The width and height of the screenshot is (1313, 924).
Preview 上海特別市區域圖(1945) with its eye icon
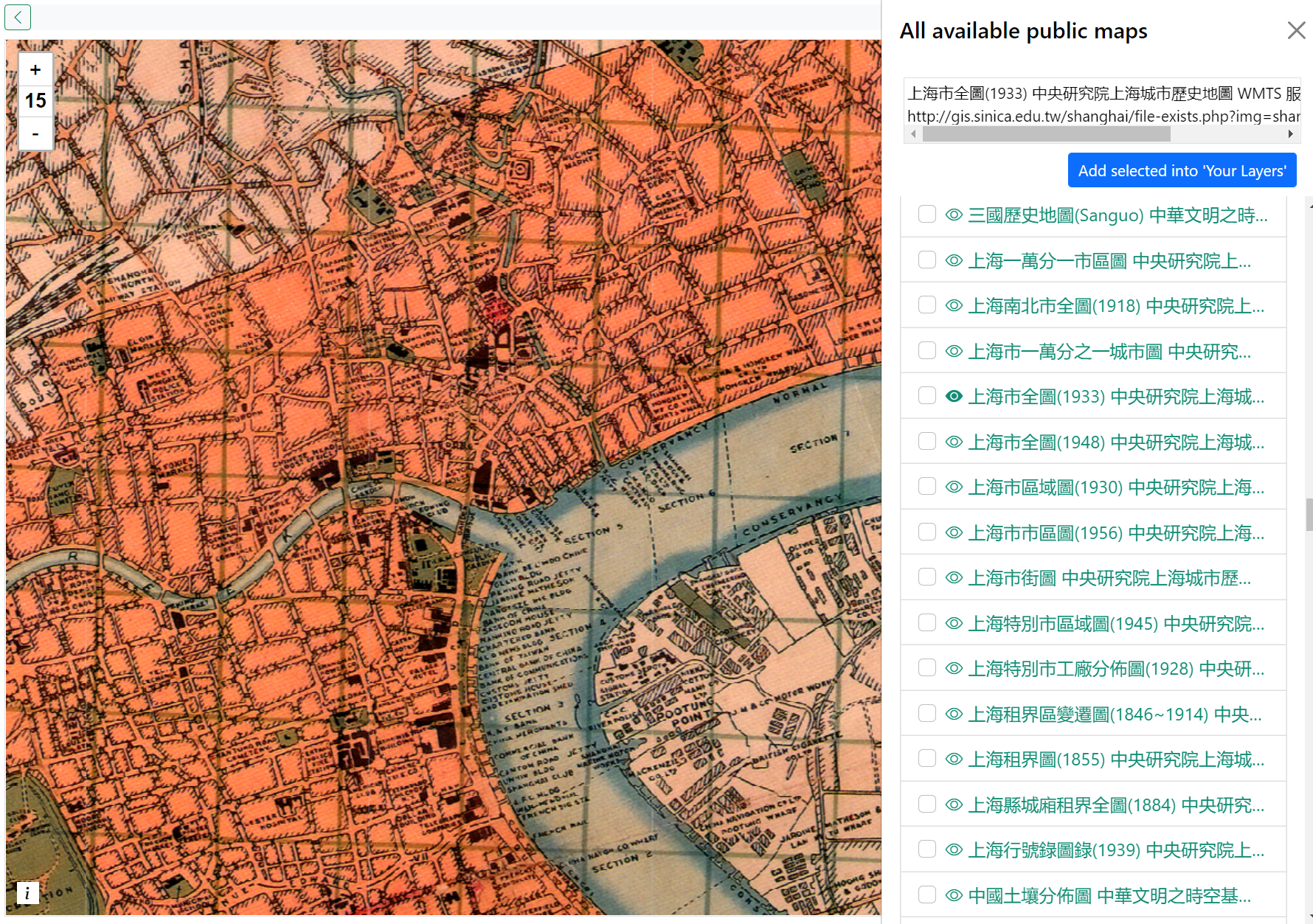pos(954,623)
